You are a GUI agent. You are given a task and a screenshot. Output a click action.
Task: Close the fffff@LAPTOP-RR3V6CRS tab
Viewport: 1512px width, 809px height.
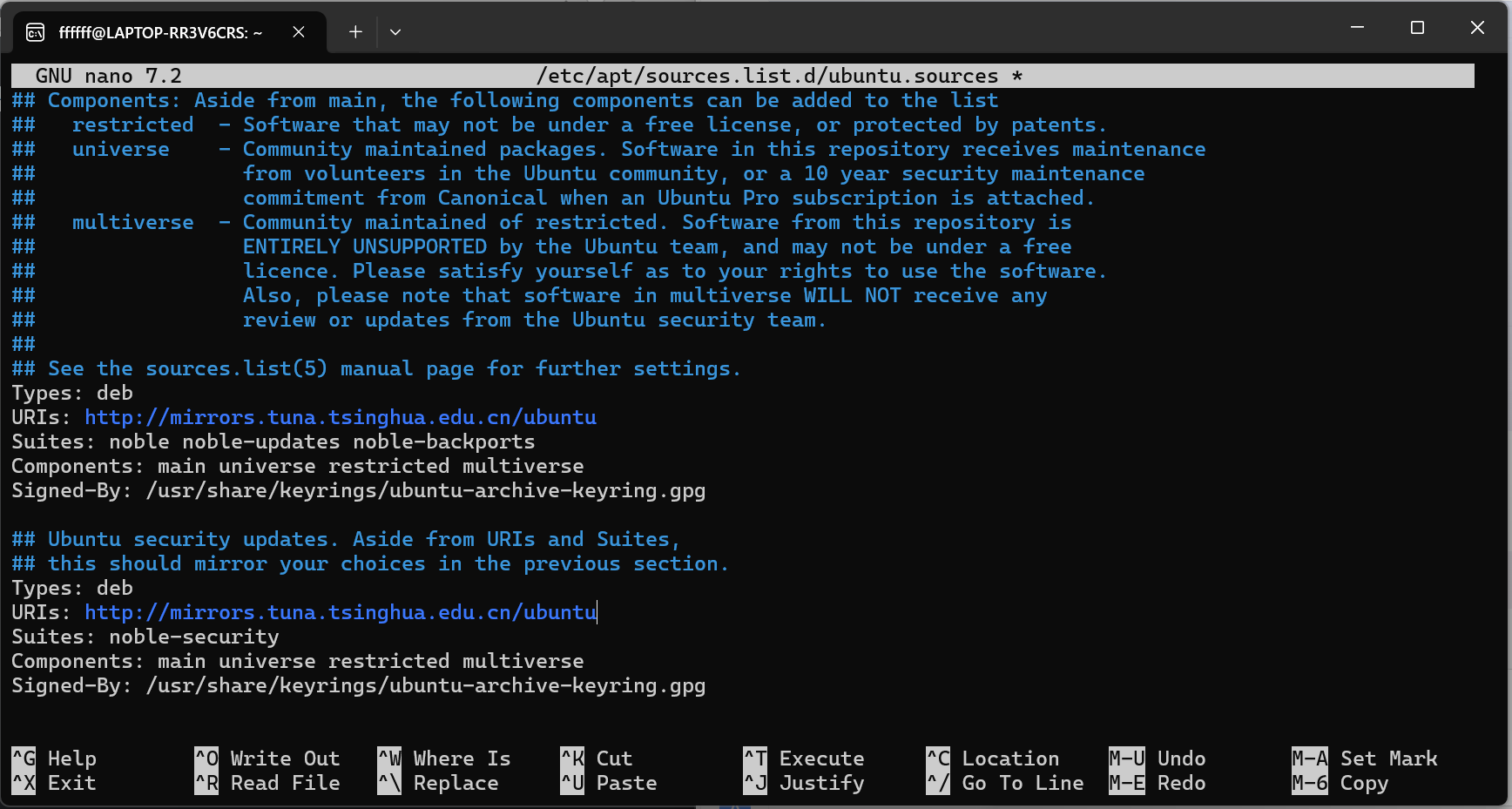point(299,32)
